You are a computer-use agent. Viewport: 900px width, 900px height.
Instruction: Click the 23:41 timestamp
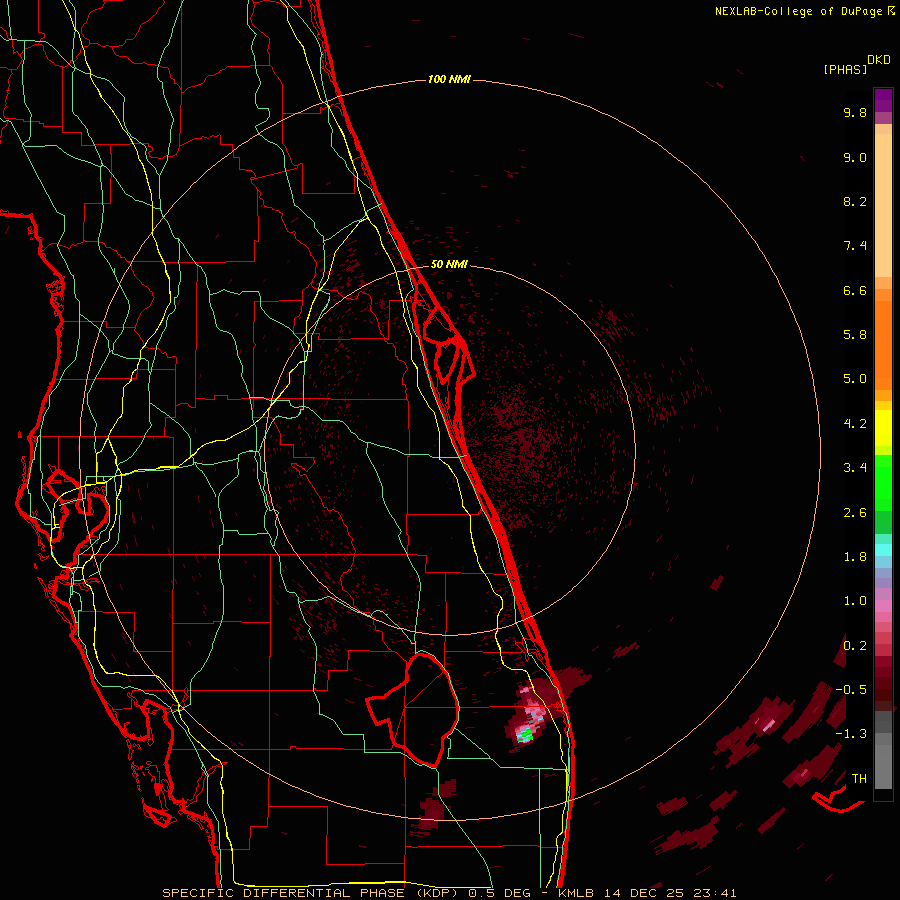pos(715,893)
